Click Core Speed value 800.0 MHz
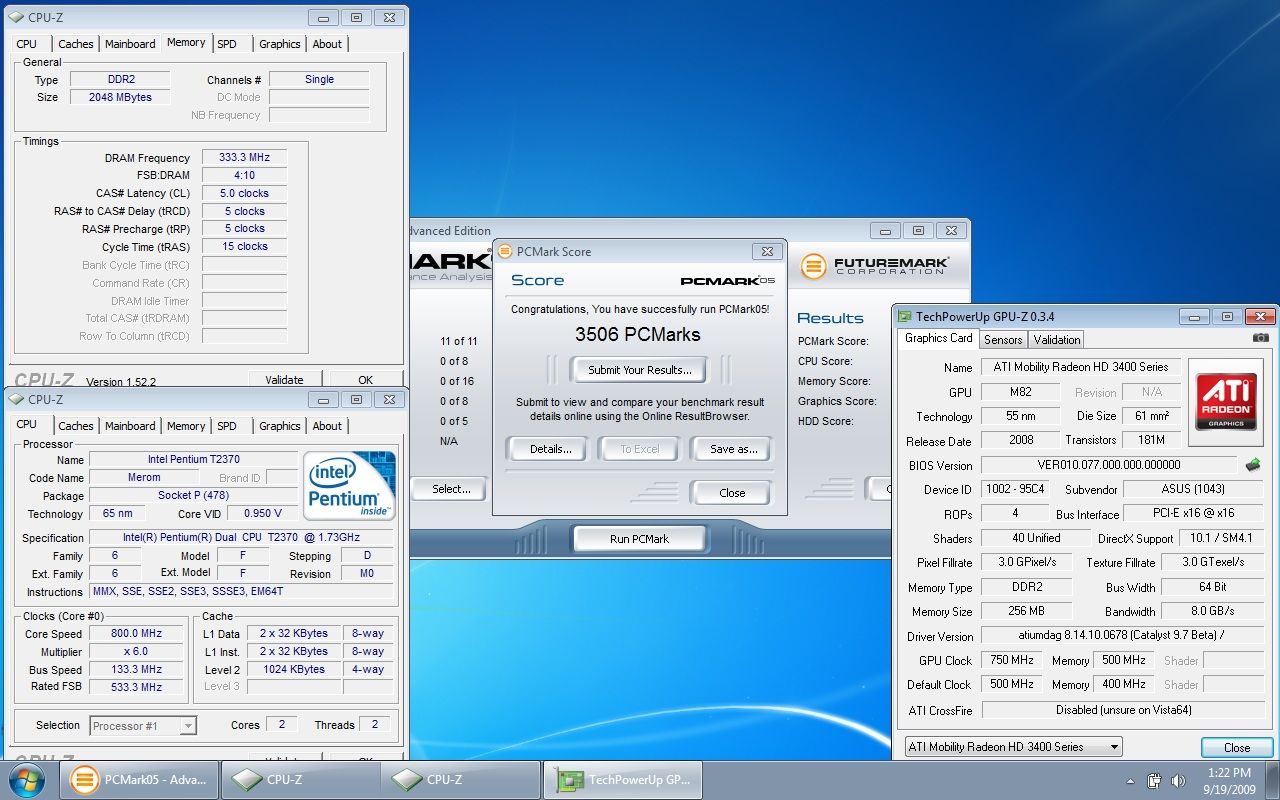Image resolution: width=1280 pixels, height=800 pixels. 137,634
